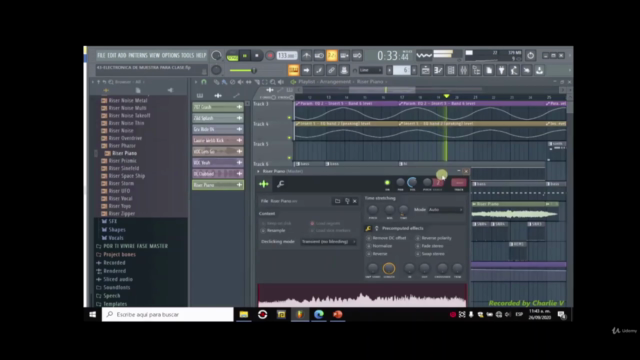
Task: Toggle the Reverse polarity checkbox
Action: [x=418, y=238]
